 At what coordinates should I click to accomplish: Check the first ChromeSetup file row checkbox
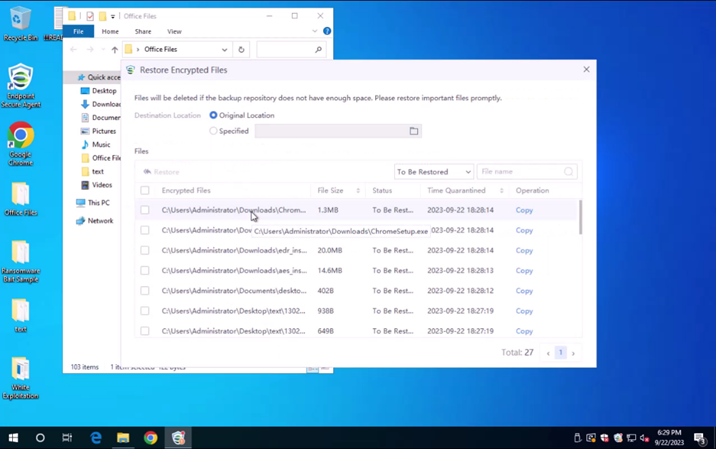(x=145, y=210)
